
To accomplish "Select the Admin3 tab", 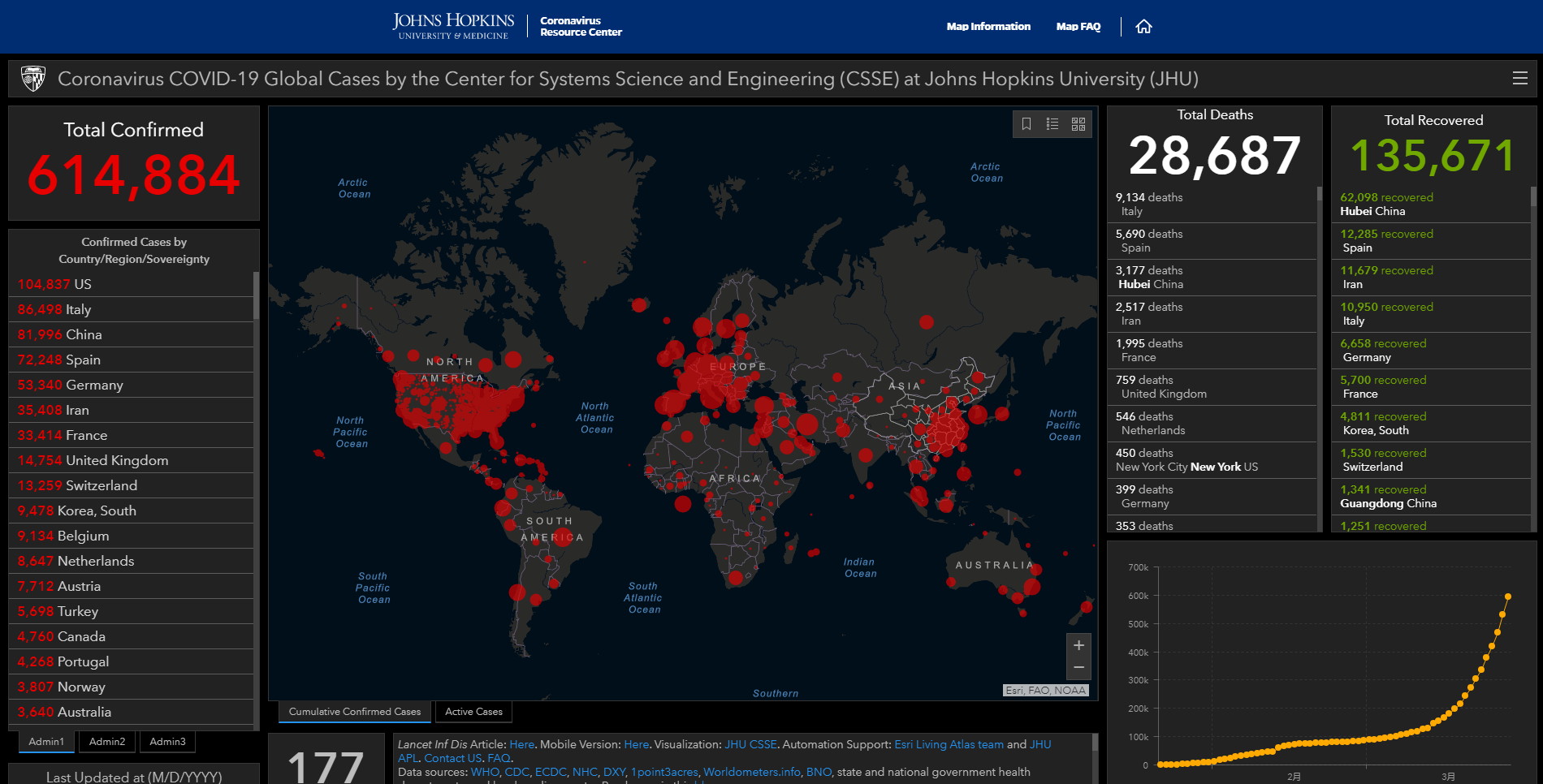I will (x=168, y=742).
